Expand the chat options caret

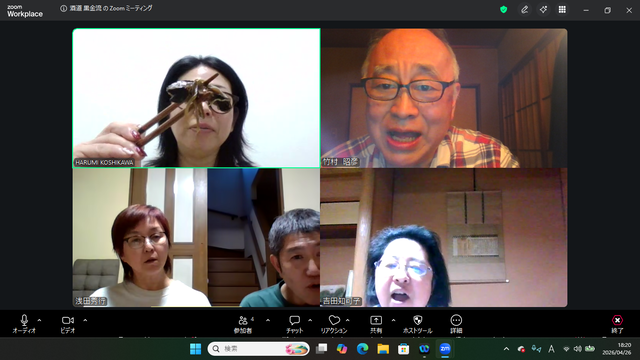coord(310,320)
